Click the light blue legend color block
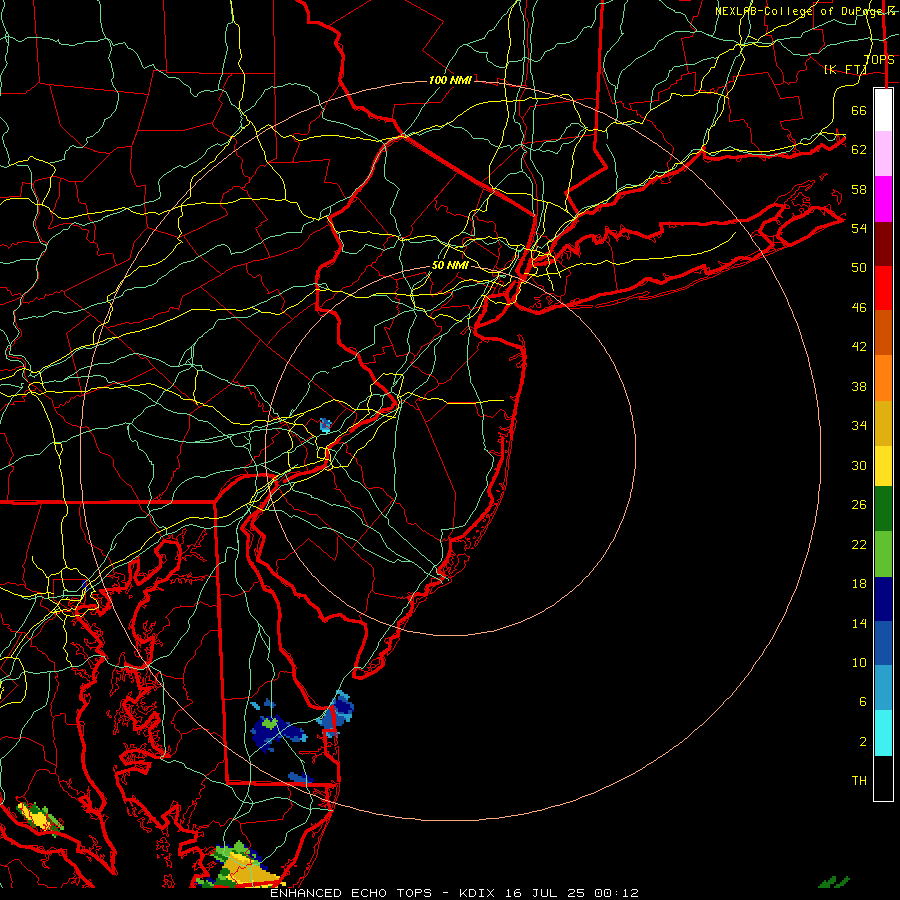 point(883,688)
